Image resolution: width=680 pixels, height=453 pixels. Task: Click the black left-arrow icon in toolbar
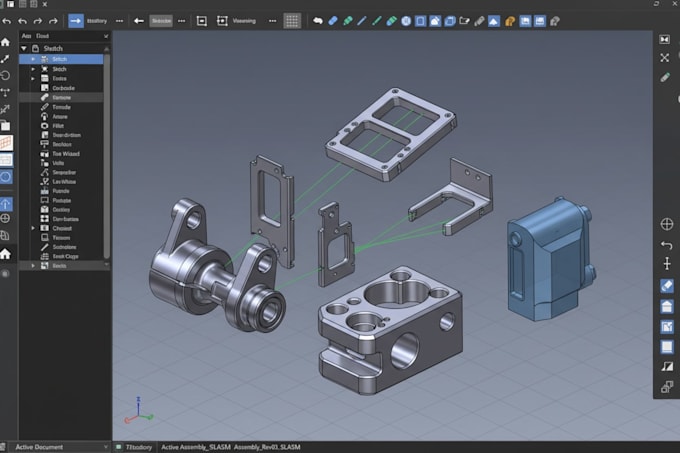click(x=139, y=21)
